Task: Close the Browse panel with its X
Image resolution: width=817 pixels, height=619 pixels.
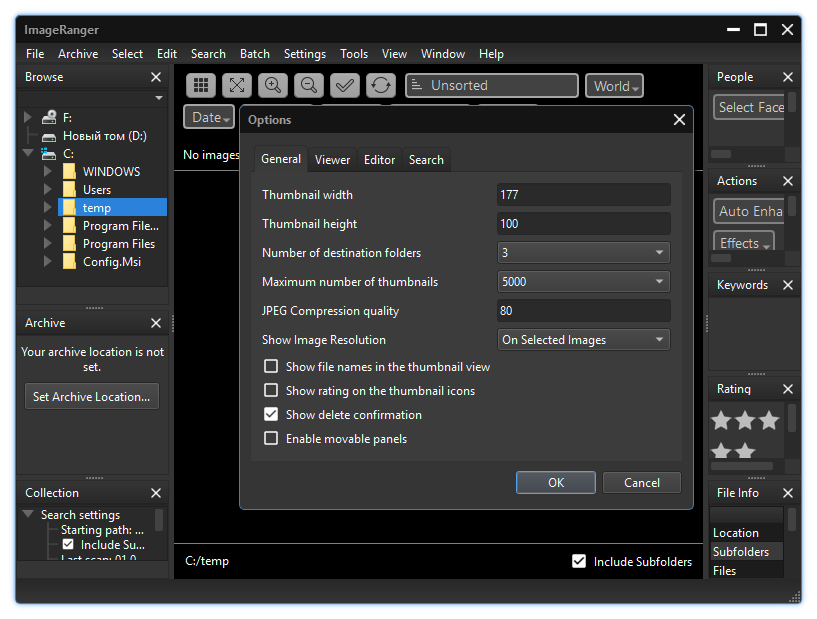Action: click(x=155, y=77)
